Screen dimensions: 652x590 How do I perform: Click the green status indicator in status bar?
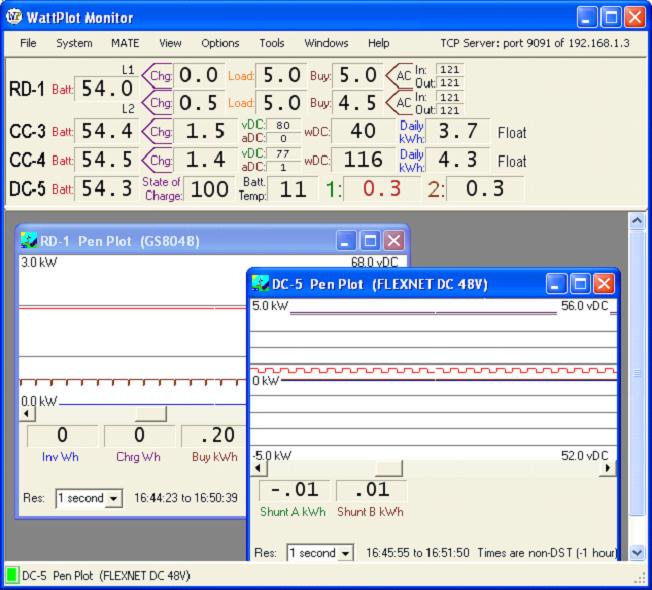(12, 575)
